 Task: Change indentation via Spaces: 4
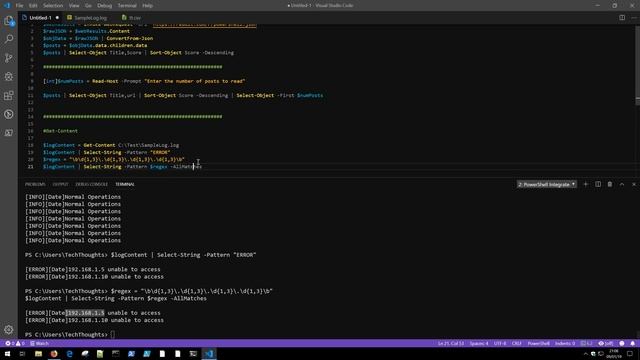coord(479,343)
